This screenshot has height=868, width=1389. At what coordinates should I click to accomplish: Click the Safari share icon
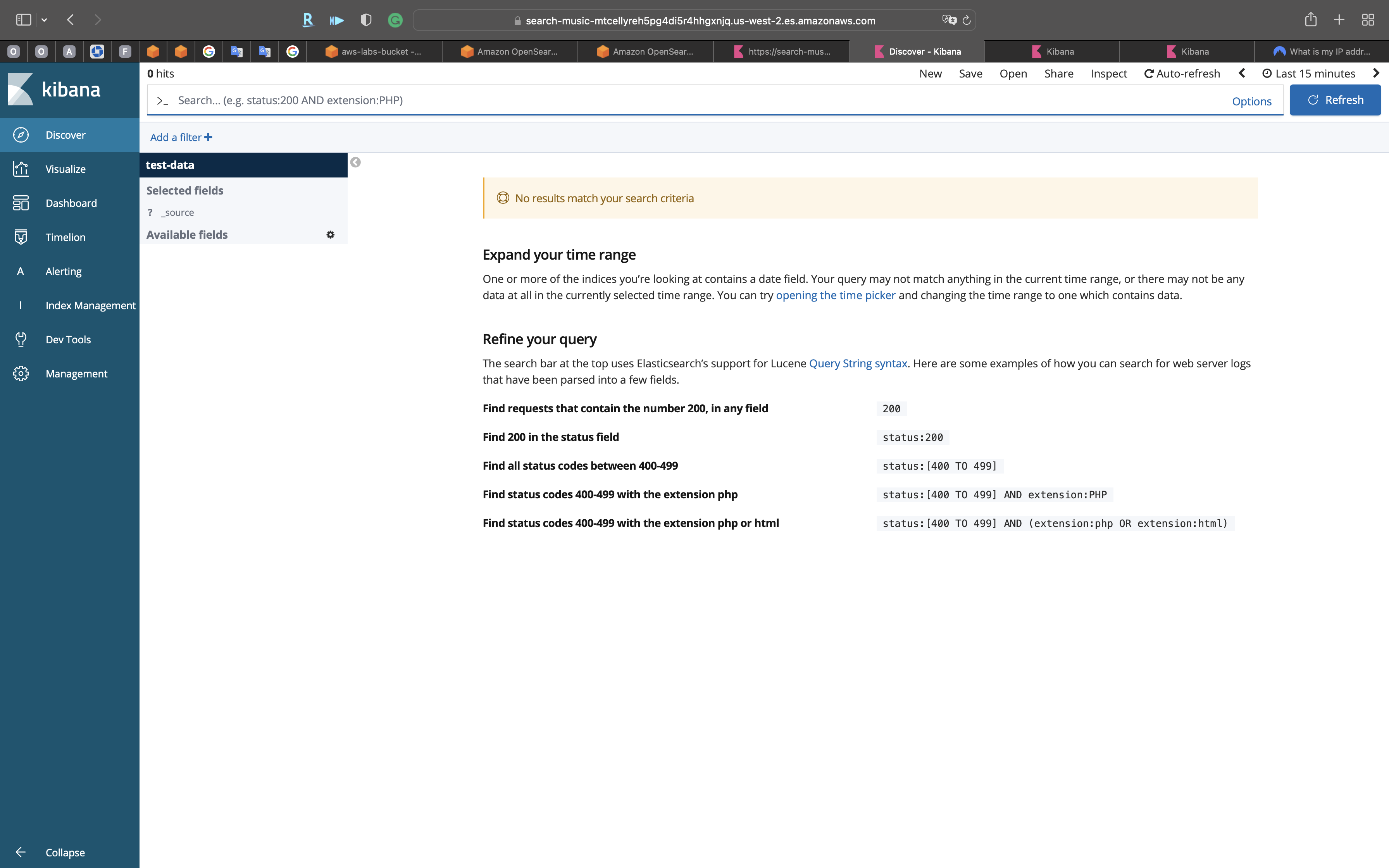point(1310,20)
